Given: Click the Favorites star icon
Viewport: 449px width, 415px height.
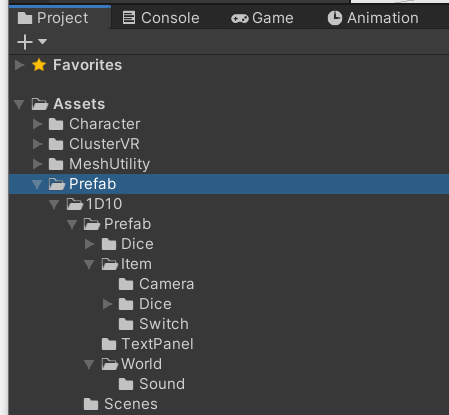Looking at the screenshot, I should pos(39,65).
